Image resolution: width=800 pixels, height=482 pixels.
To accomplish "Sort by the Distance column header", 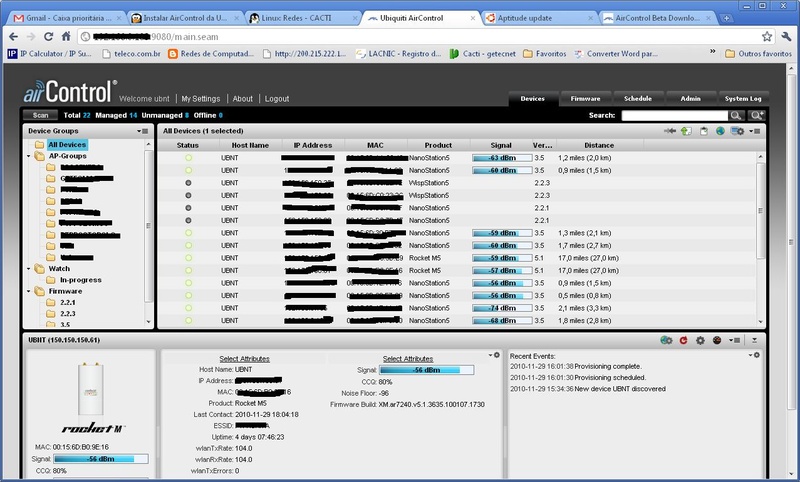I will click(599, 145).
